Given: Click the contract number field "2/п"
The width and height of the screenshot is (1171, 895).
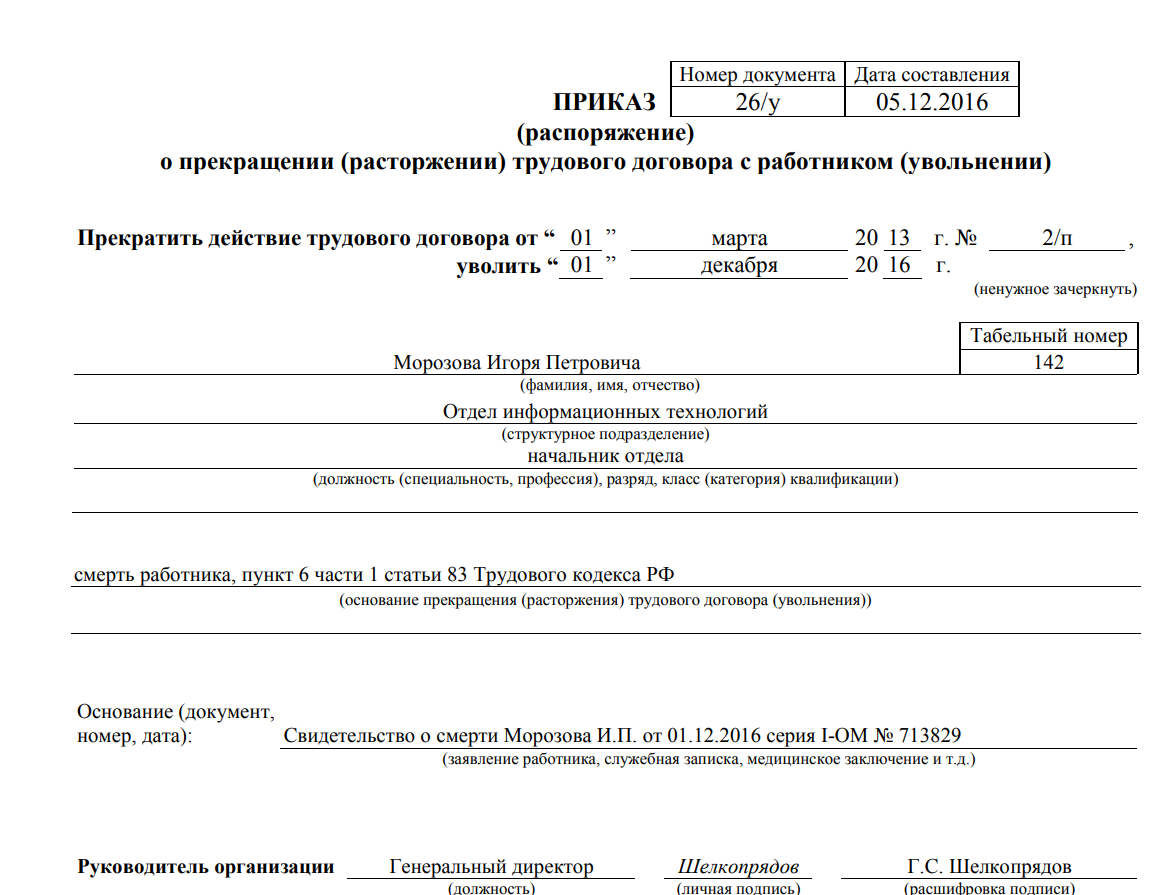Looking at the screenshot, I should point(1057,239).
